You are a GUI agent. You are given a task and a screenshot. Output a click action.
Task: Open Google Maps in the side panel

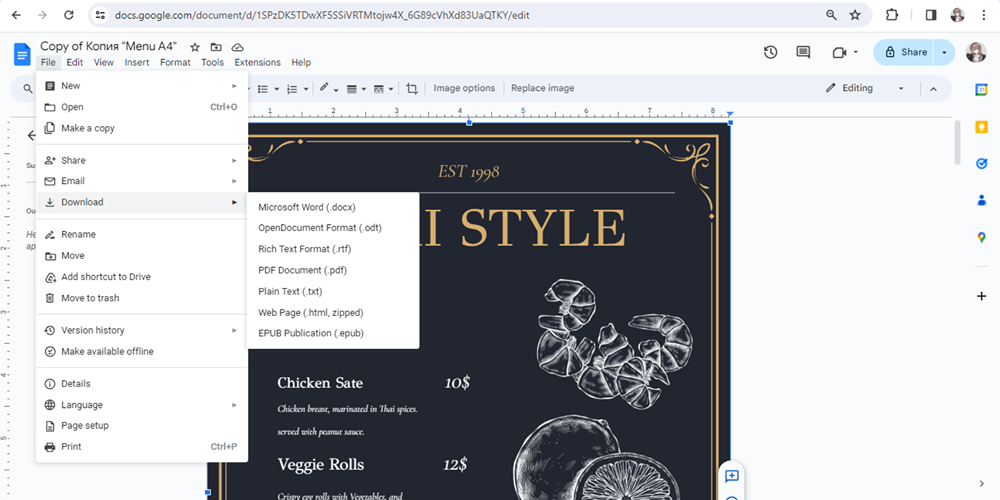[x=982, y=237]
